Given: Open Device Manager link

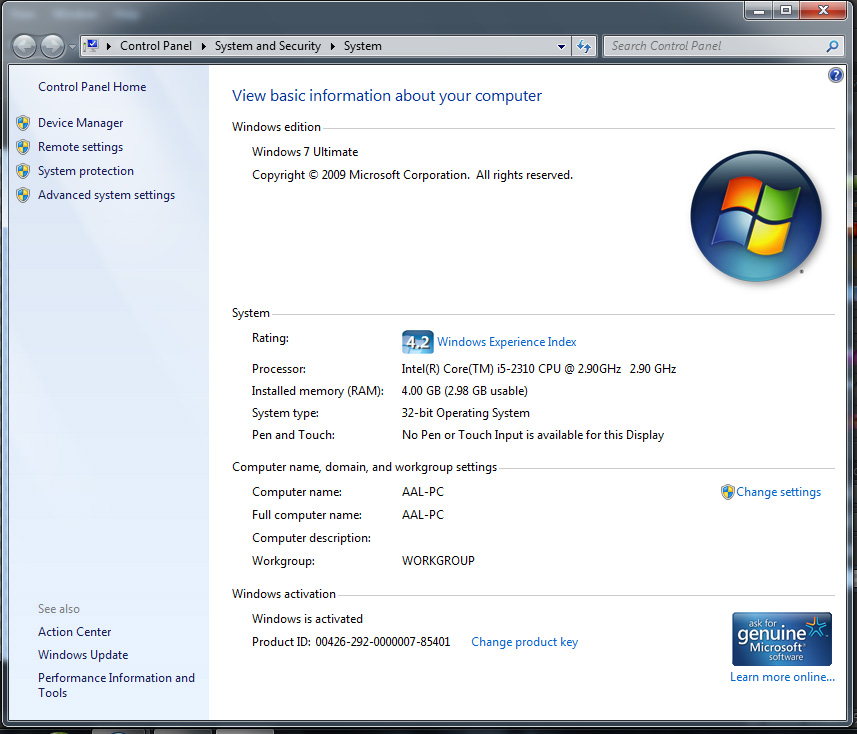Looking at the screenshot, I should [x=80, y=123].
